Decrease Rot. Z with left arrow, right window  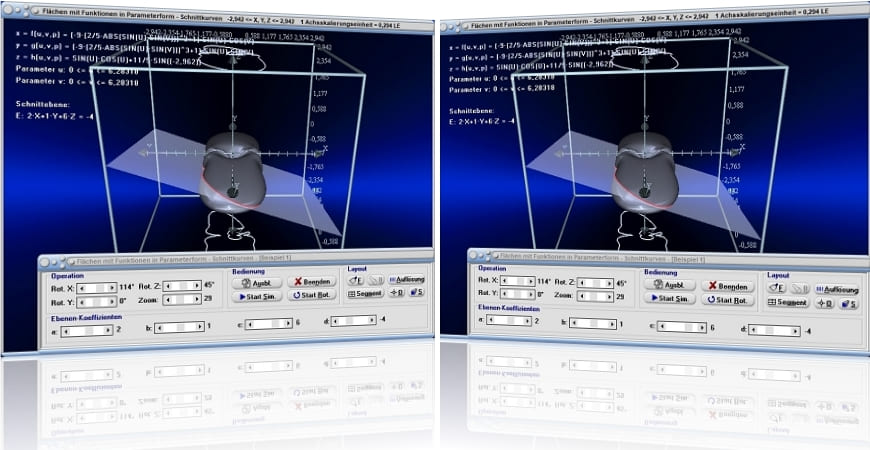click(x=582, y=283)
